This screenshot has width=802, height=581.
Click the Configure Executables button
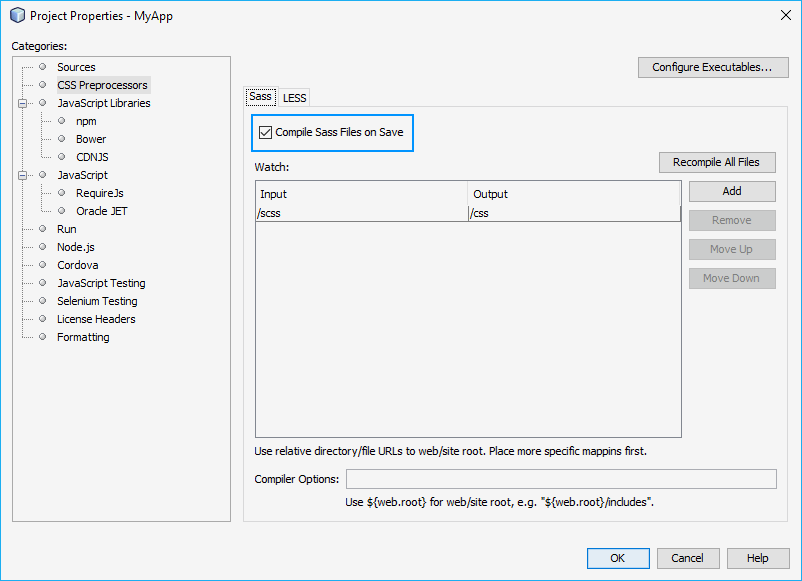tap(712, 67)
